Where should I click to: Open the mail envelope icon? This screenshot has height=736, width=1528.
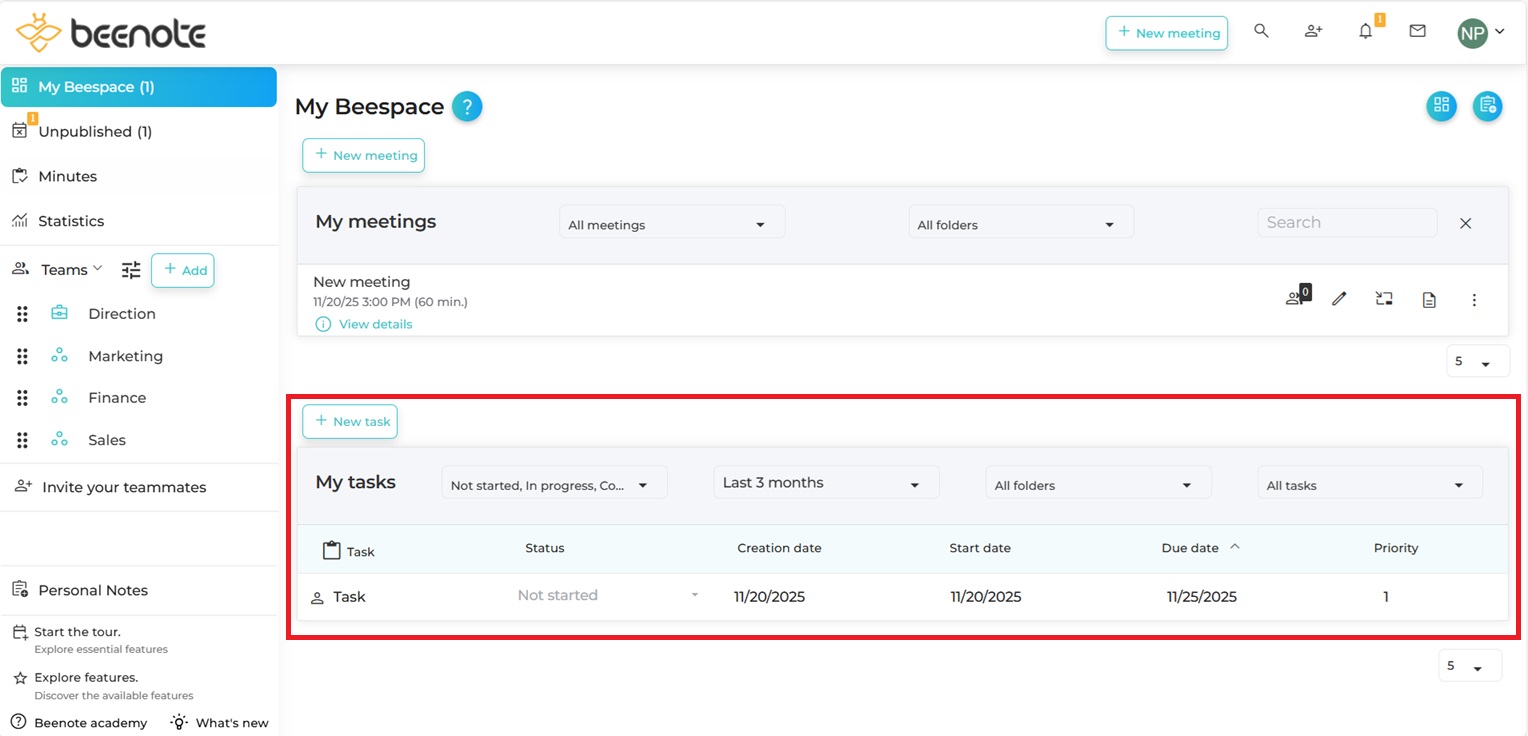pos(1417,32)
